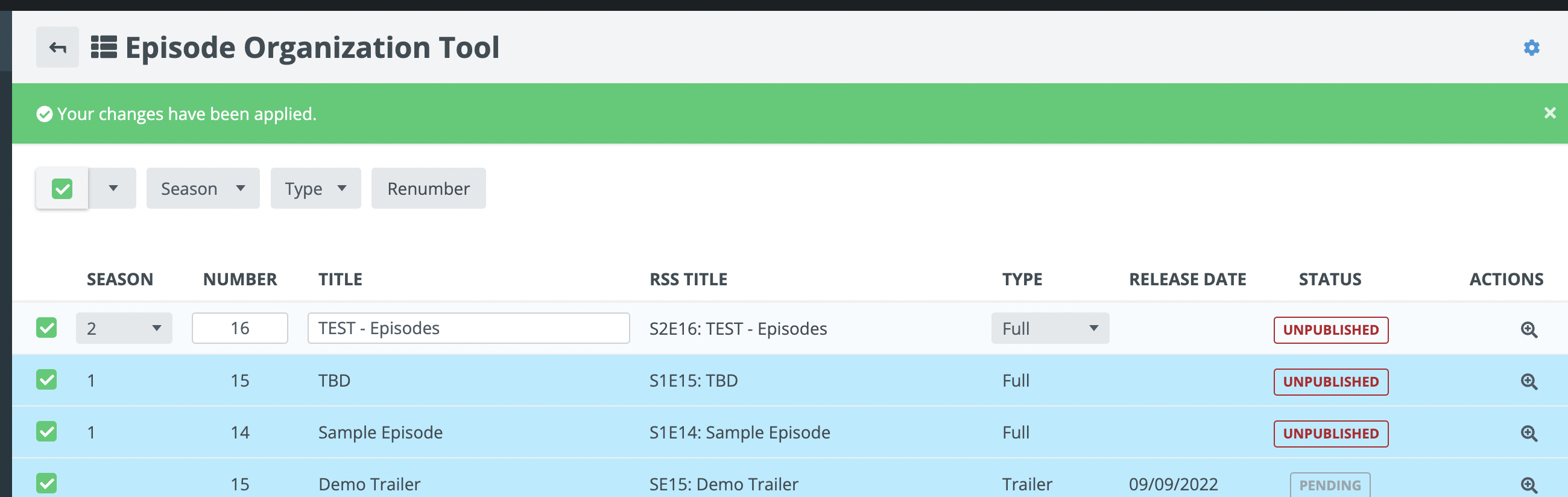This screenshot has width=1568, height=497.
Task: Open magnifier for TEST - Episodes row
Action: [x=1528, y=329]
